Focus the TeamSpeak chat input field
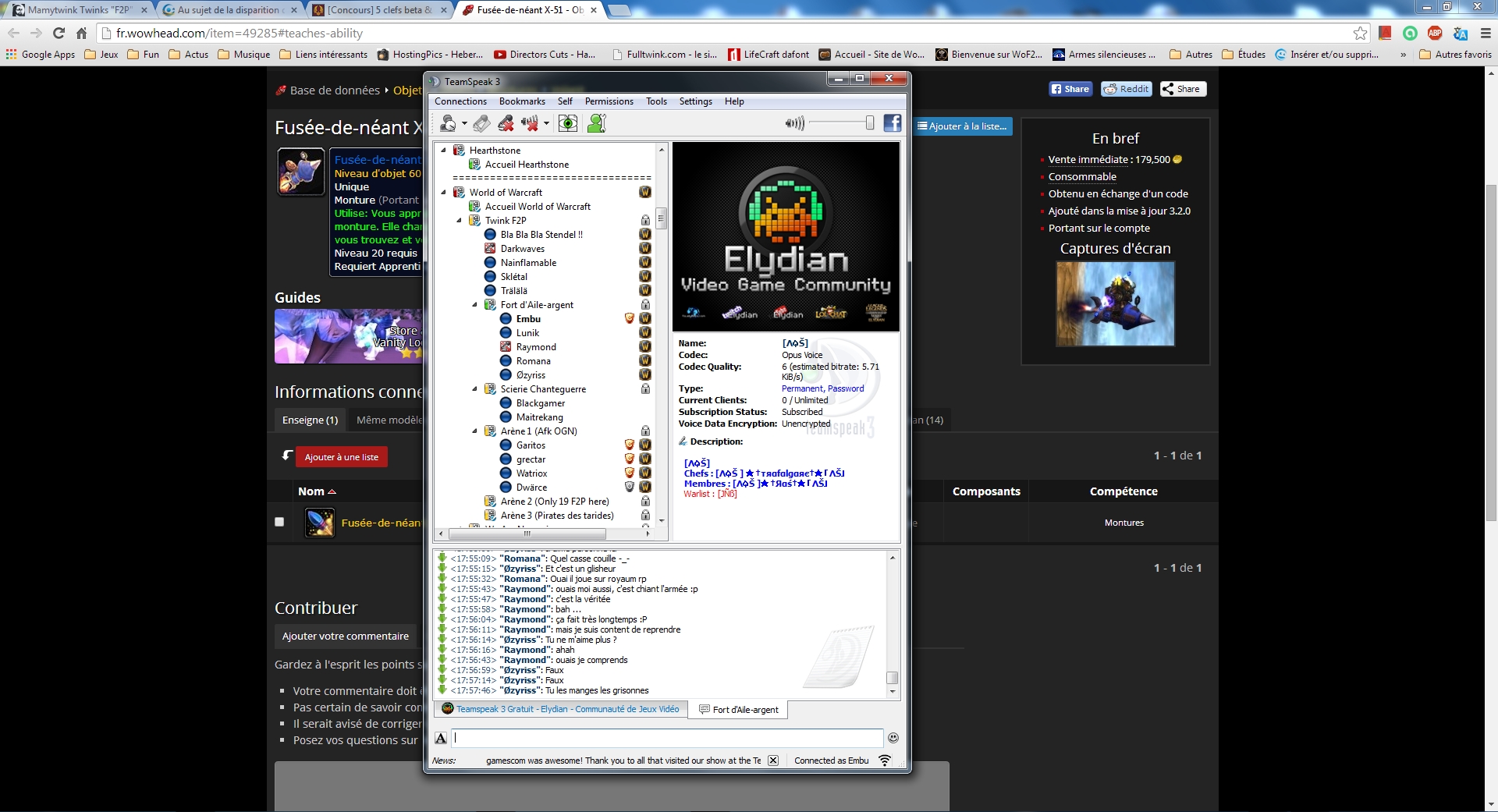 click(x=667, y=738)
